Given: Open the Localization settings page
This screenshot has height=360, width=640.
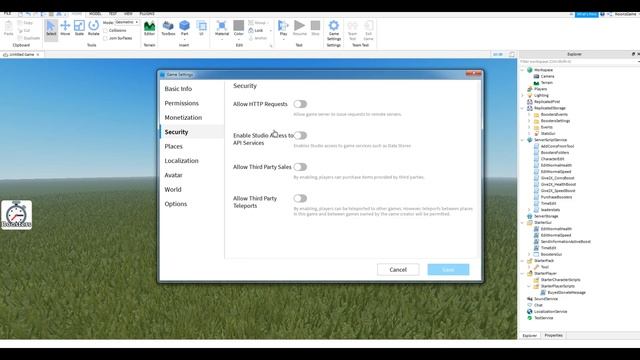Looking at the screenshot, I should pyautogui.click(x=182, y=161).
